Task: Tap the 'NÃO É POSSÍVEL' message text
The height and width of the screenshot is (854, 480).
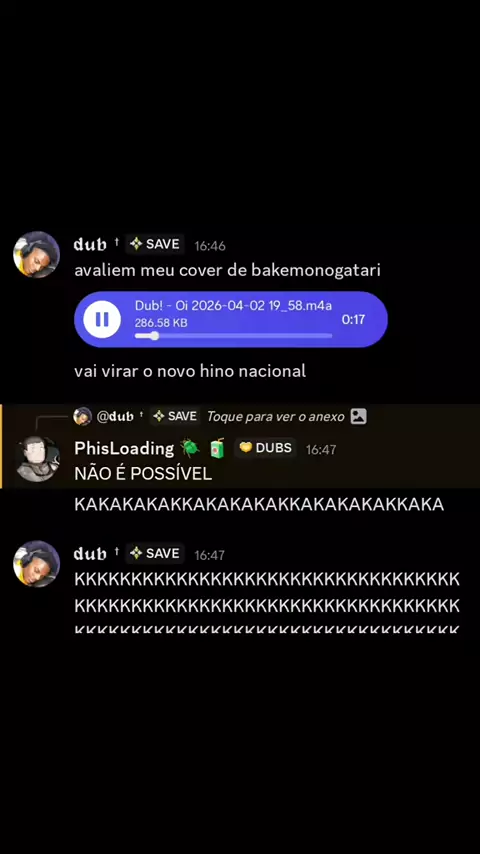Action: tap(143, 474)
